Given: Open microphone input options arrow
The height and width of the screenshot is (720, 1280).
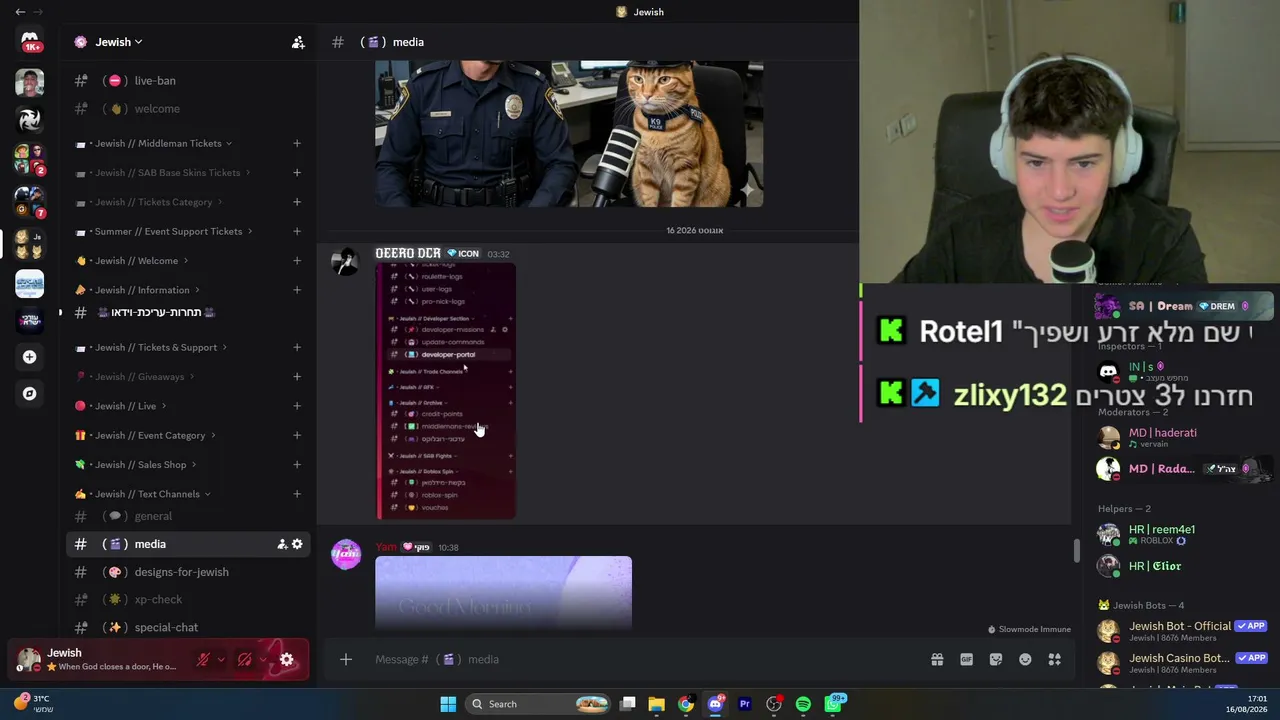Looking at the screenshot, I should pos(221,660).
